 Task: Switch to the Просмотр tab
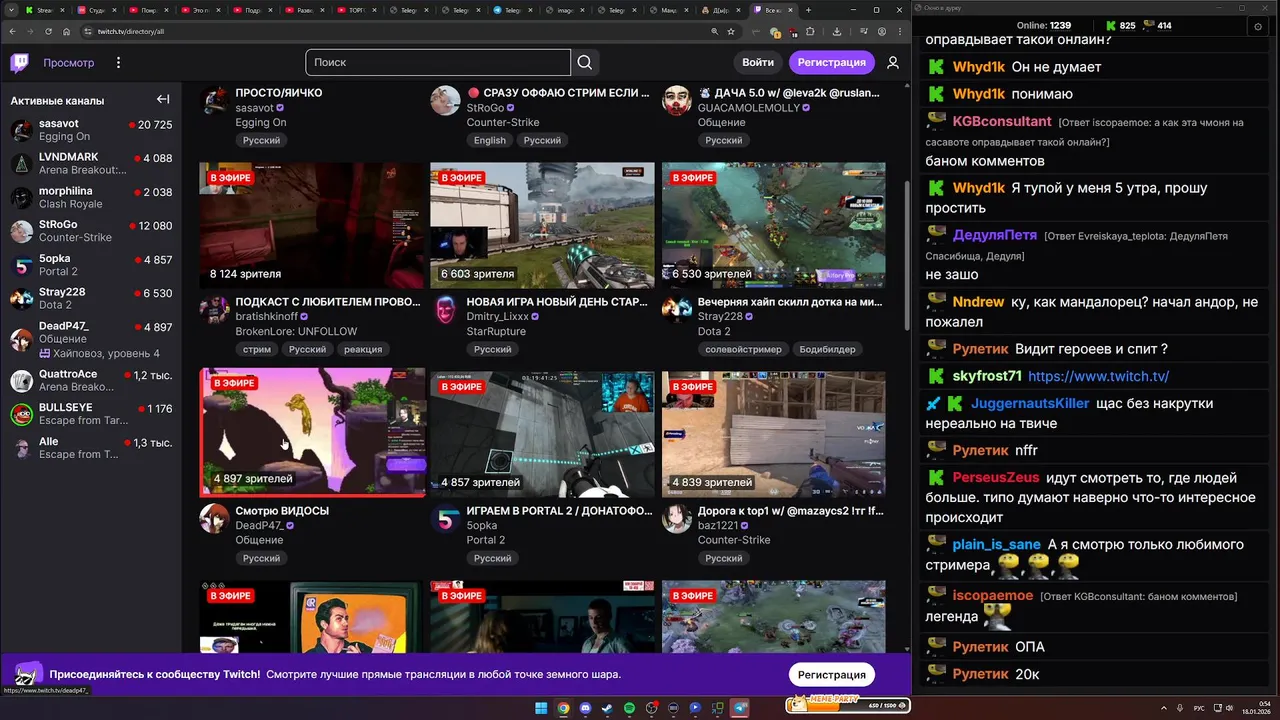pyautogui.click(x=68, y=63)
